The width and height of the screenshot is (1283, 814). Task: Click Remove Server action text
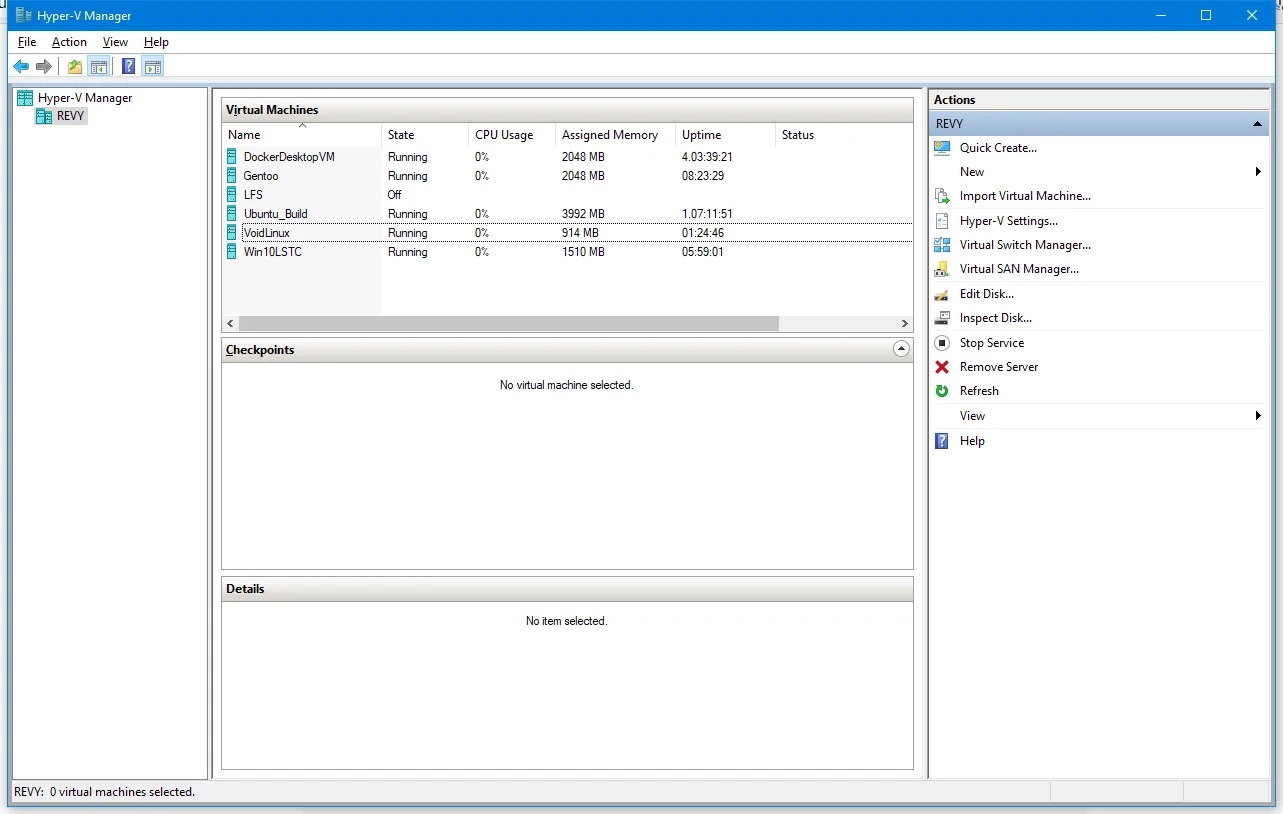pos(999,367)
